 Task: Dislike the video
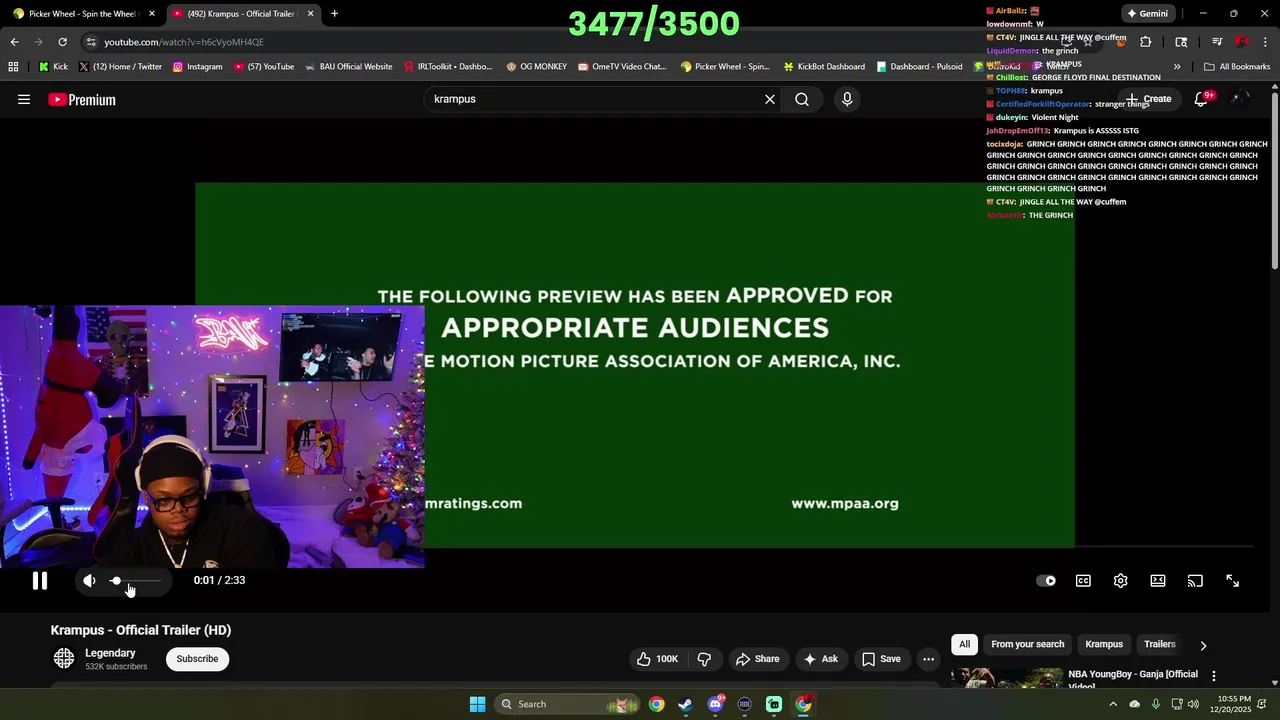[704, 659]
